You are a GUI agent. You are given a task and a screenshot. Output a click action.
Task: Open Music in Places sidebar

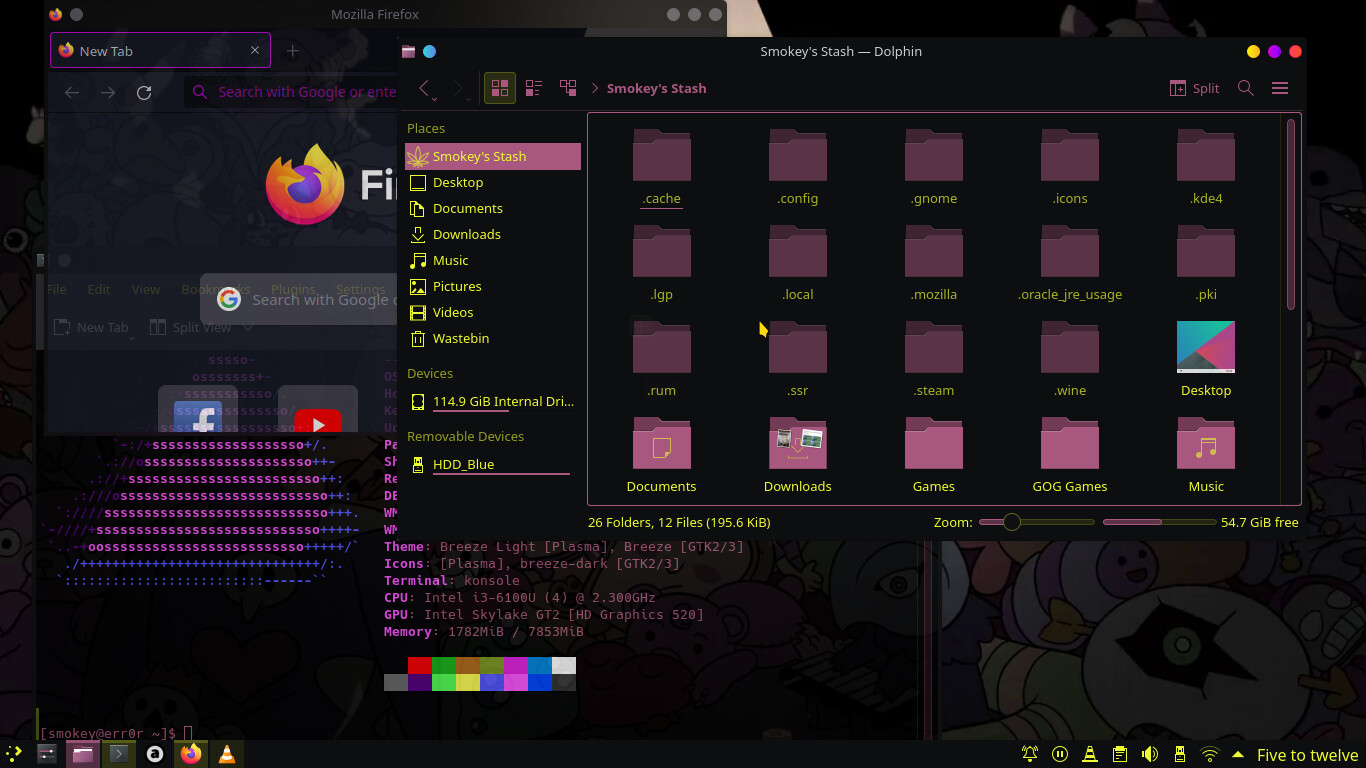click(492, 260)
